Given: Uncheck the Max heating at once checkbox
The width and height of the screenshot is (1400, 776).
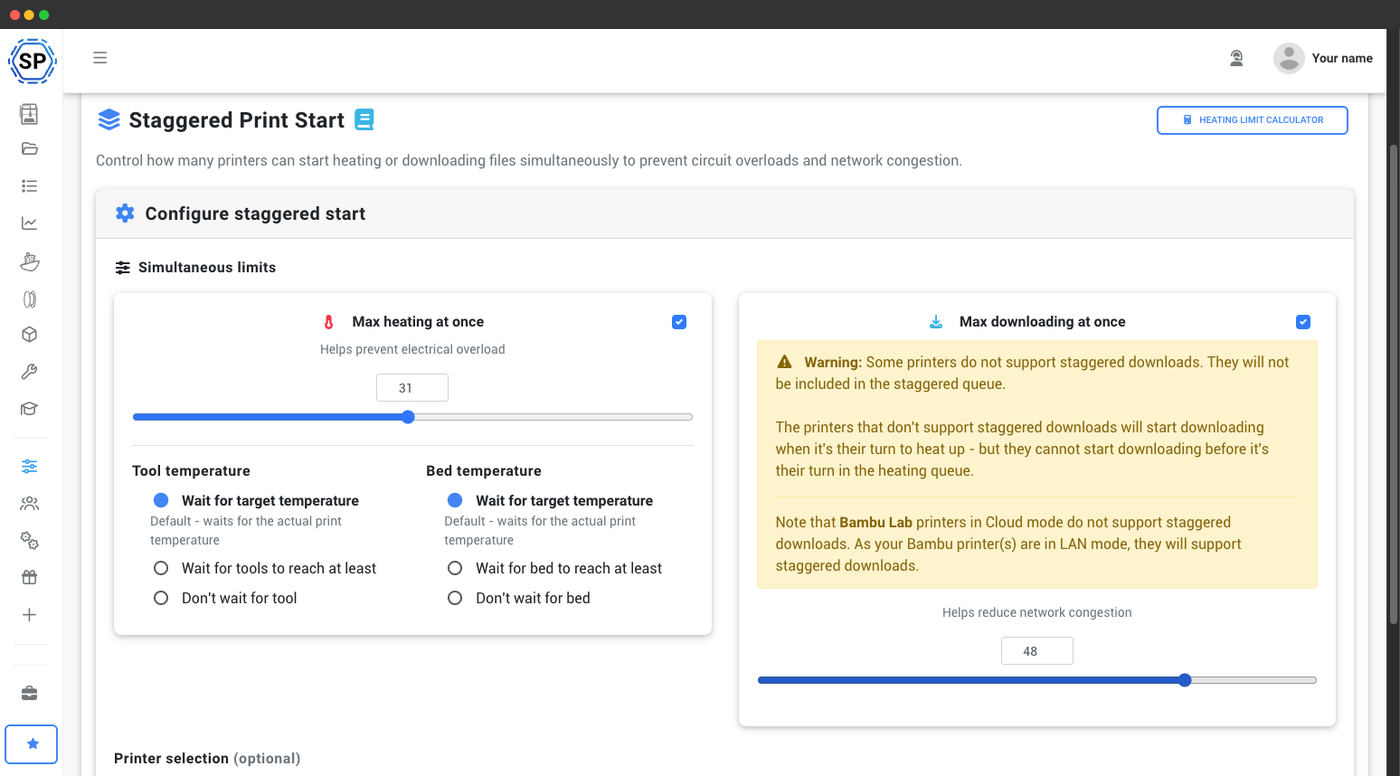Looking at the screenshot, I should pyautogui.click(x=679, y=322).
